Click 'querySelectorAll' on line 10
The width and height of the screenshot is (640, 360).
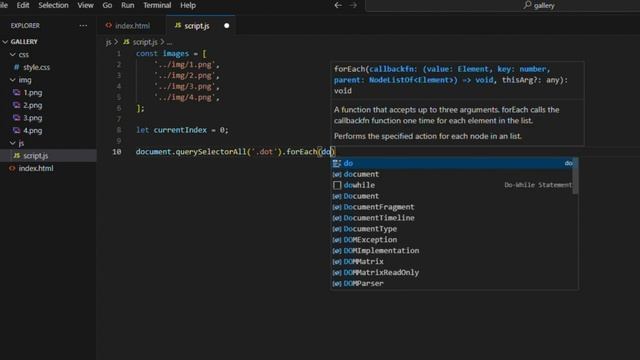click(x=211, y=152)
